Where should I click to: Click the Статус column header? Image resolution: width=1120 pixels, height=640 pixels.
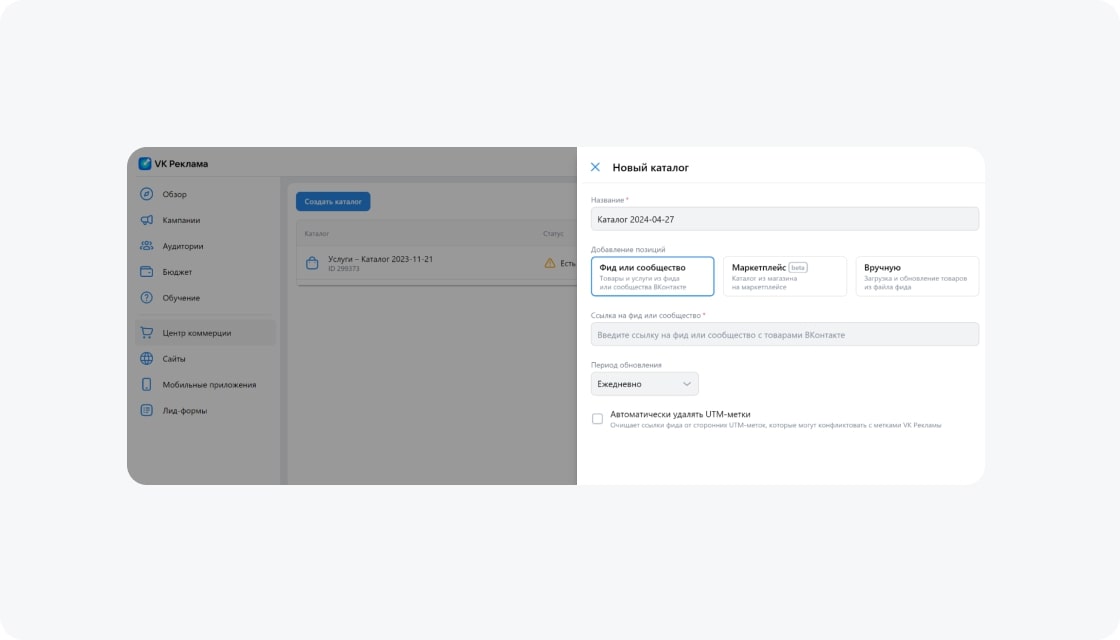pos(553,234)
